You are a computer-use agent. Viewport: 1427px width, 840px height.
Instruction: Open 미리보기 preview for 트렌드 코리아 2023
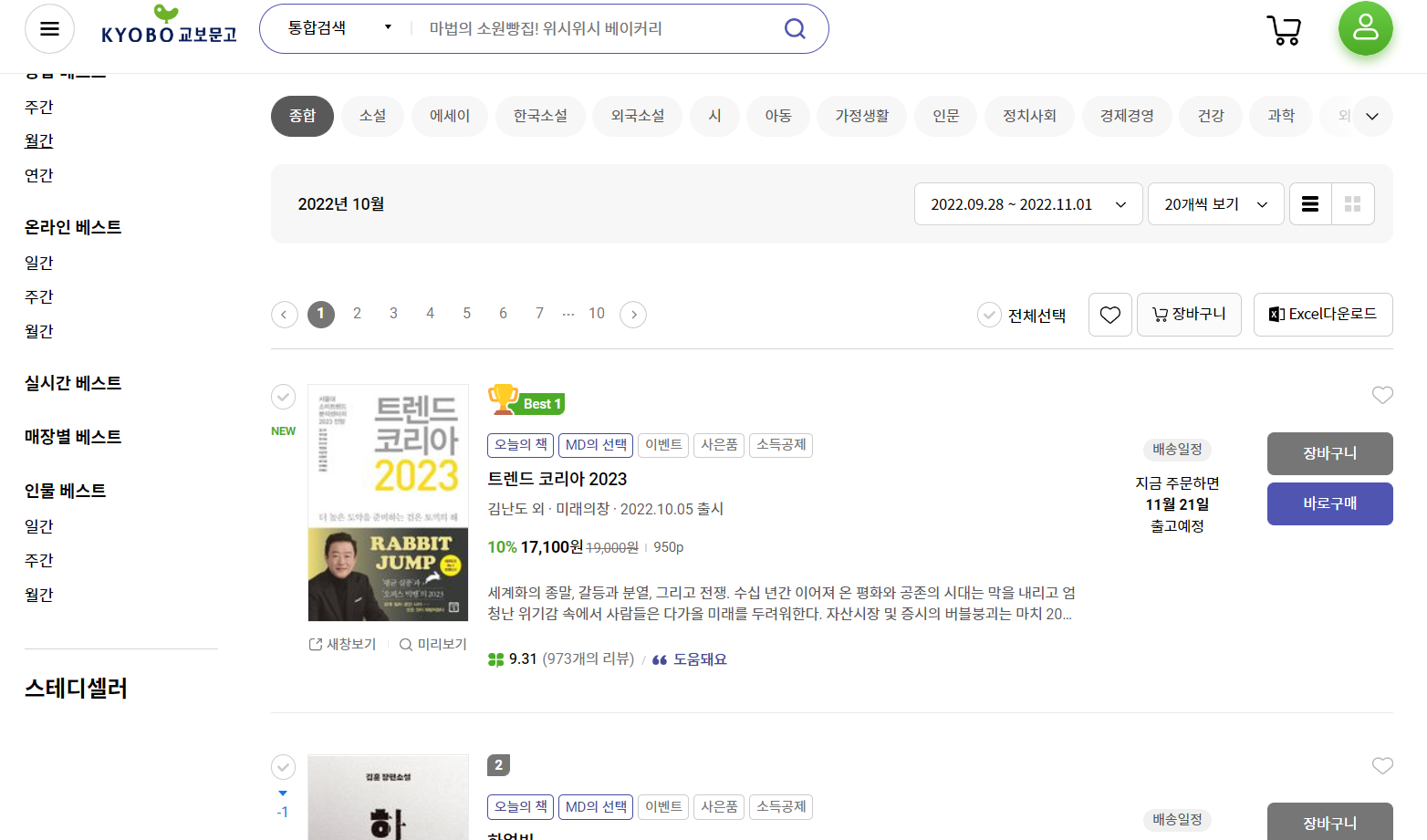433,644
